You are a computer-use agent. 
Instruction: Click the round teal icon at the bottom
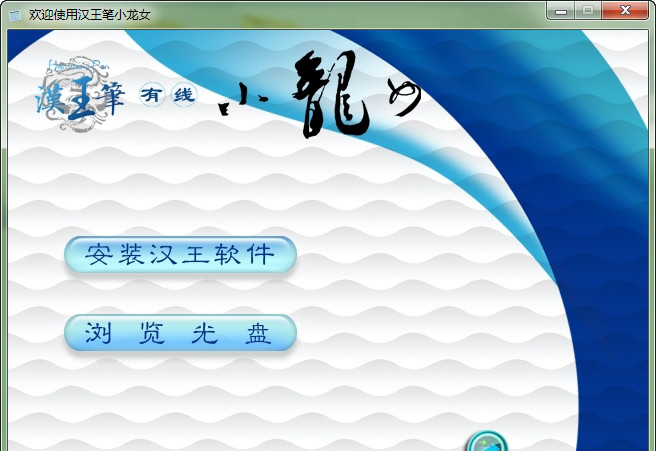pos(487,442)
